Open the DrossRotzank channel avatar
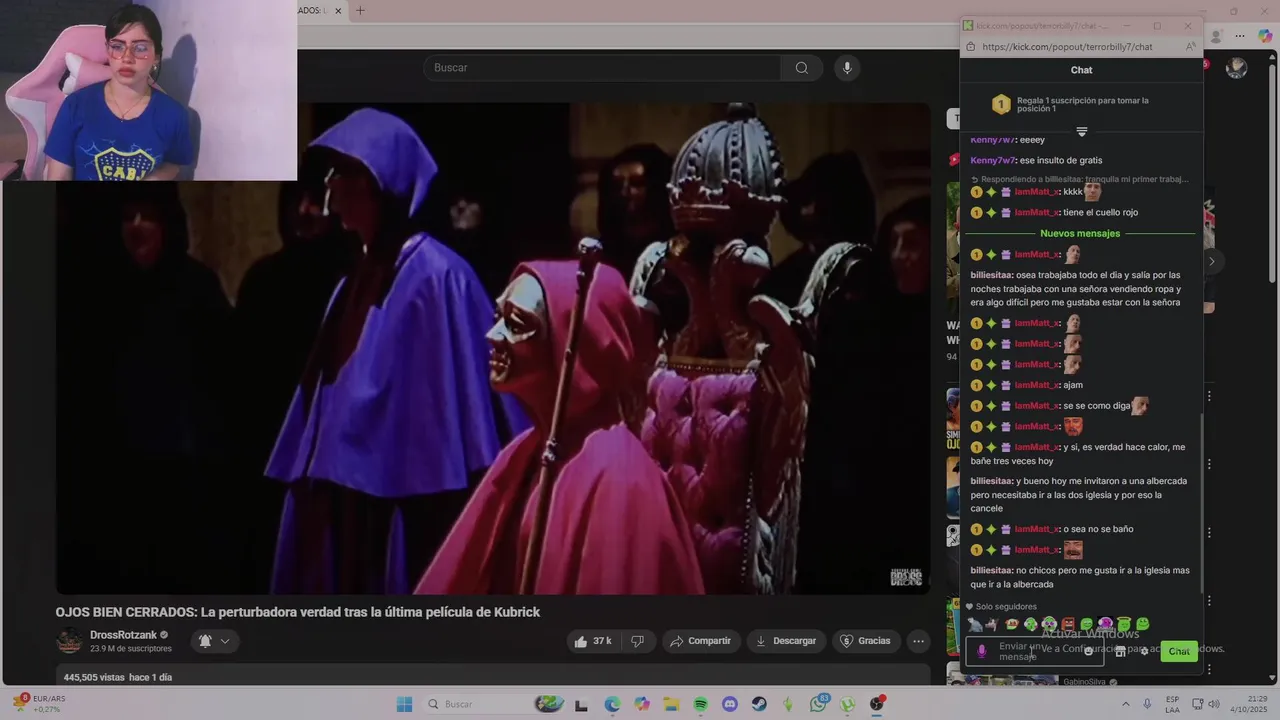Screen dimensions: 1280x720 coord(70,641)
